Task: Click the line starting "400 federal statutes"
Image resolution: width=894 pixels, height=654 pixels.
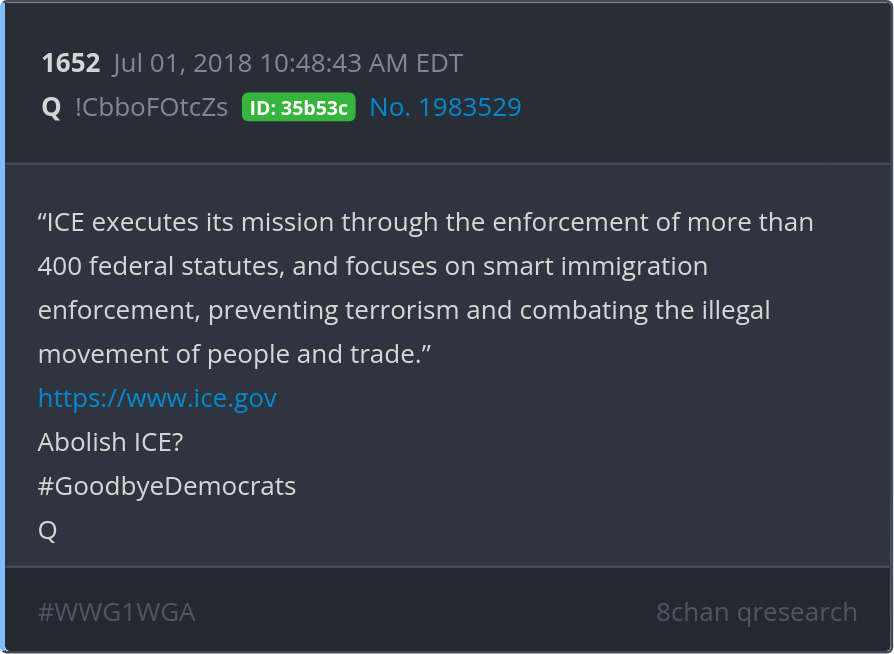Action: point(372,266)
